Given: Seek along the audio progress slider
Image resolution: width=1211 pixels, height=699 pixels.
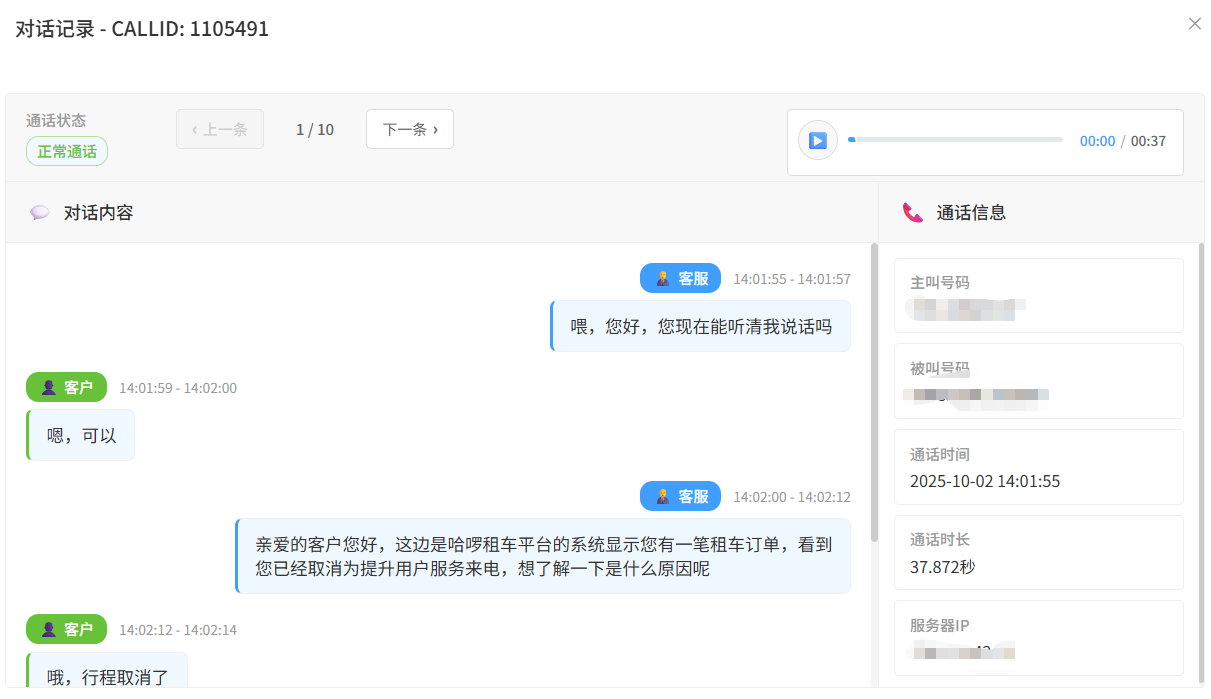Looking at the screenshot, I should pos(955,140).
